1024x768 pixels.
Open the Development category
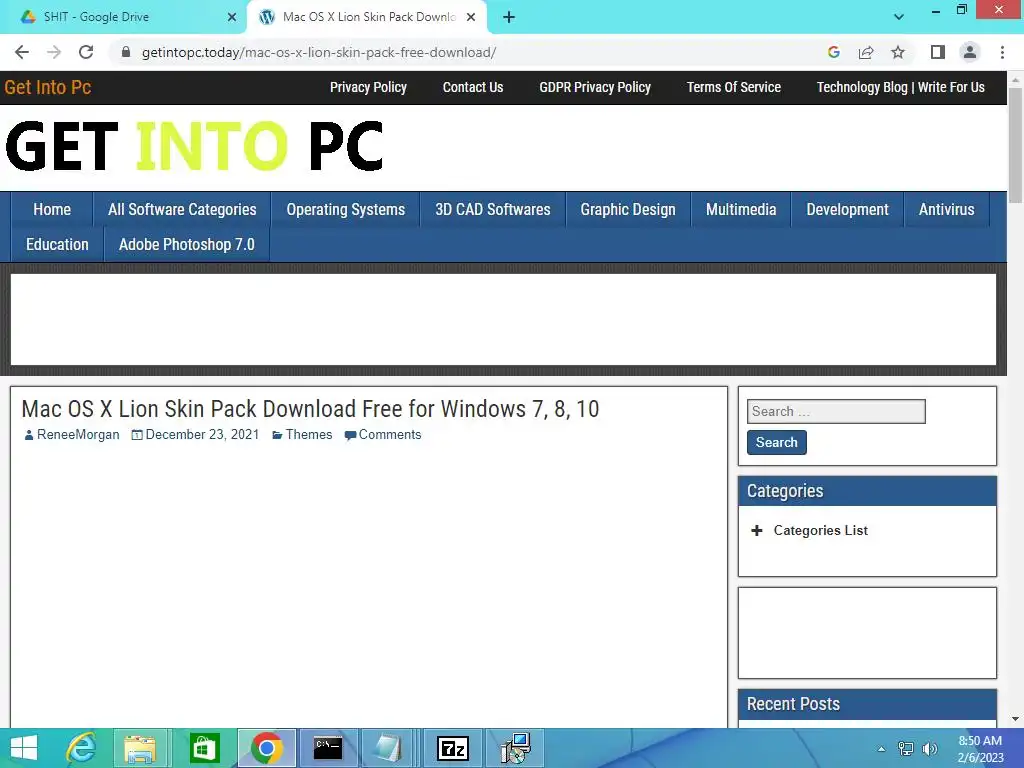(847, 210)
